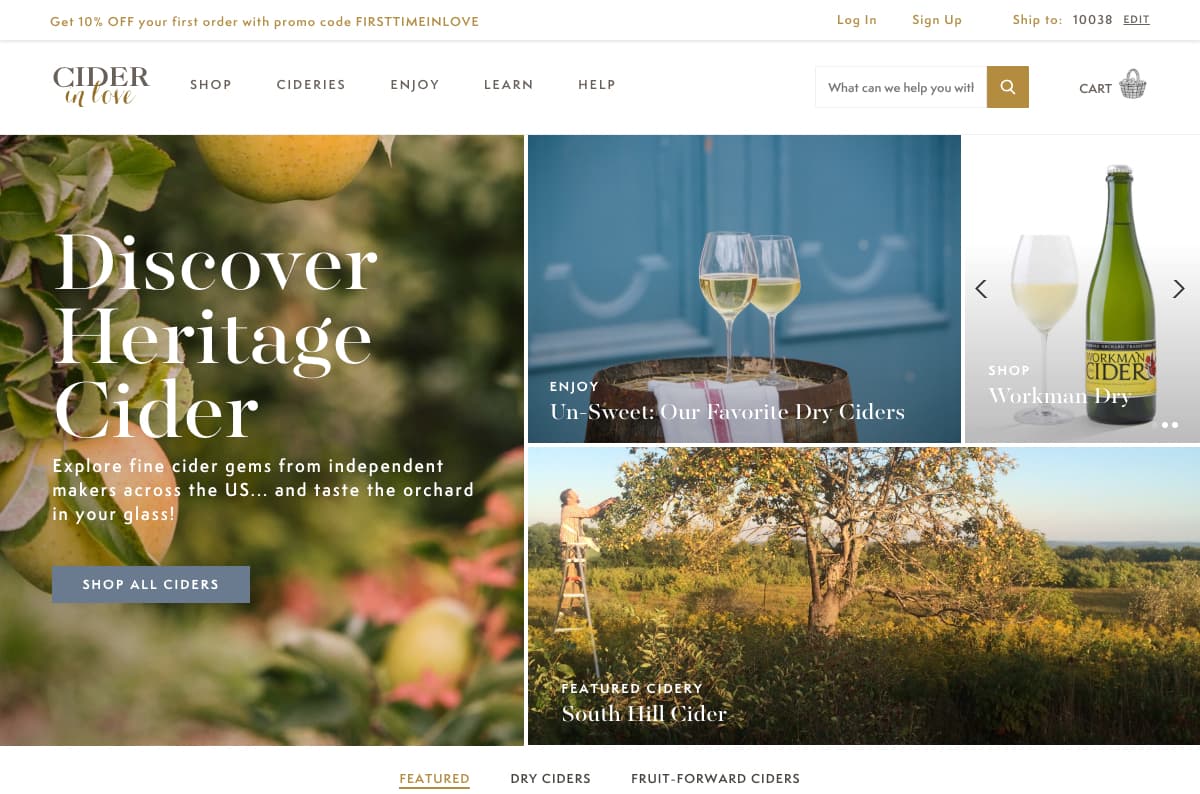1200x794 pixels.
Task: Open the Help menu item
Action: pyautogui.click(x=597, y=85)
